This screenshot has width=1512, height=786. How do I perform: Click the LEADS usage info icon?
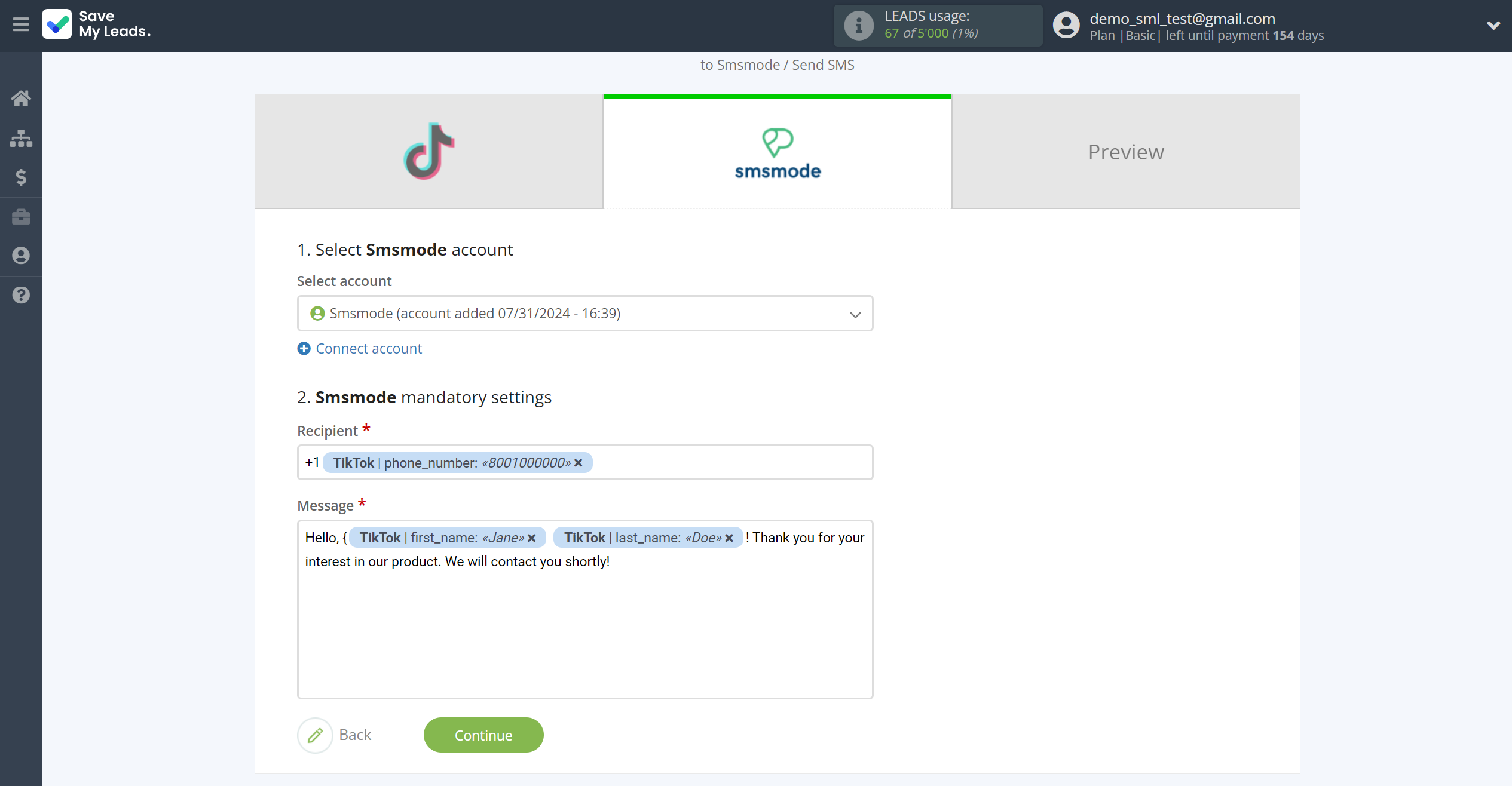click(x=859, y=26)
